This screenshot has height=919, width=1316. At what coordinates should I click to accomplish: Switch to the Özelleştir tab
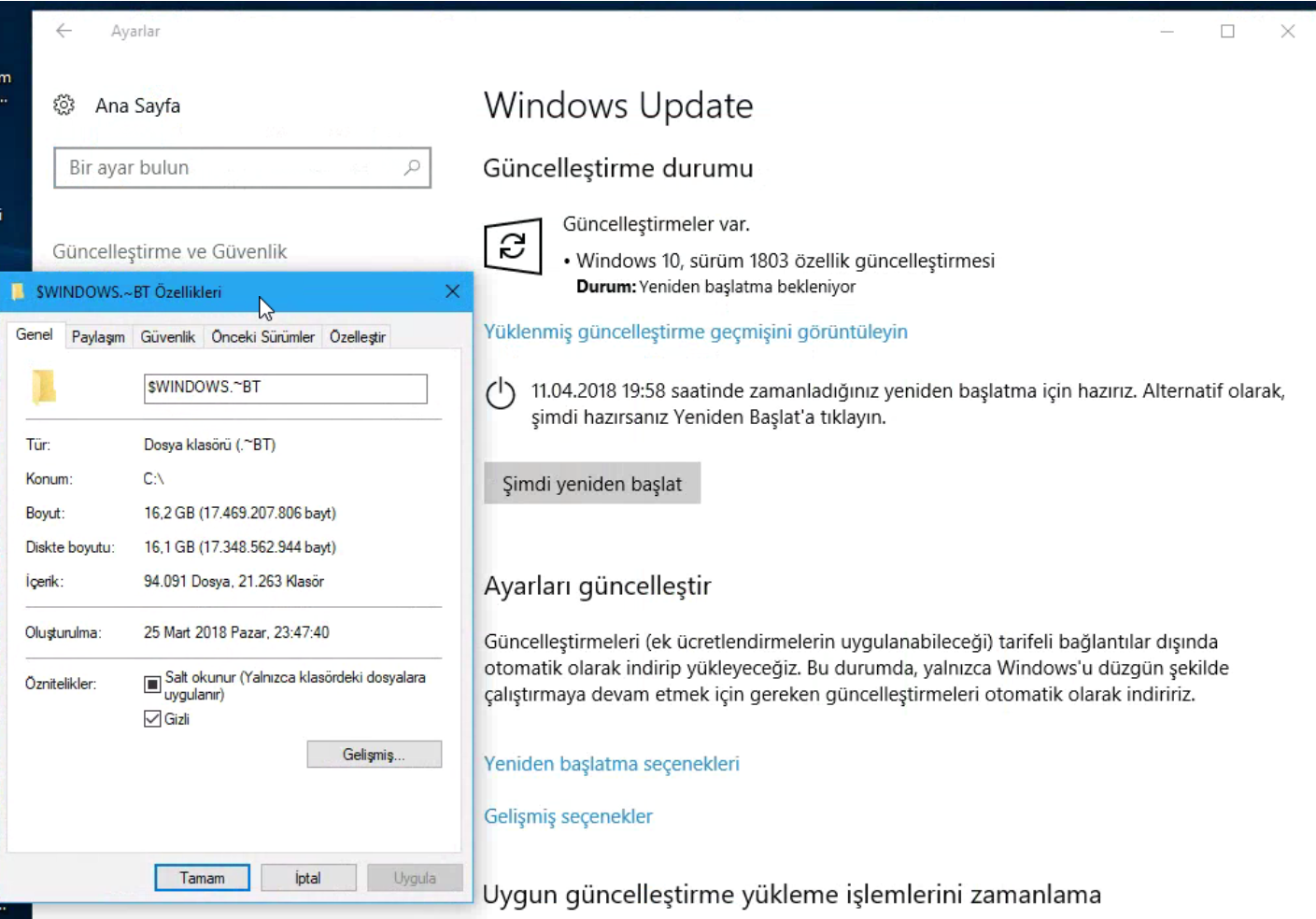[357, 337]
